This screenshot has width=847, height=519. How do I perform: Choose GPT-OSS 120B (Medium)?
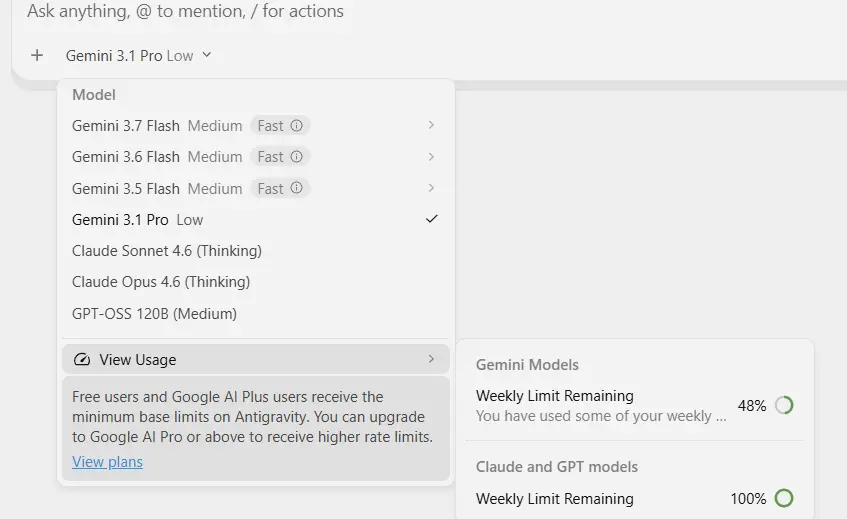click(256, 313)
